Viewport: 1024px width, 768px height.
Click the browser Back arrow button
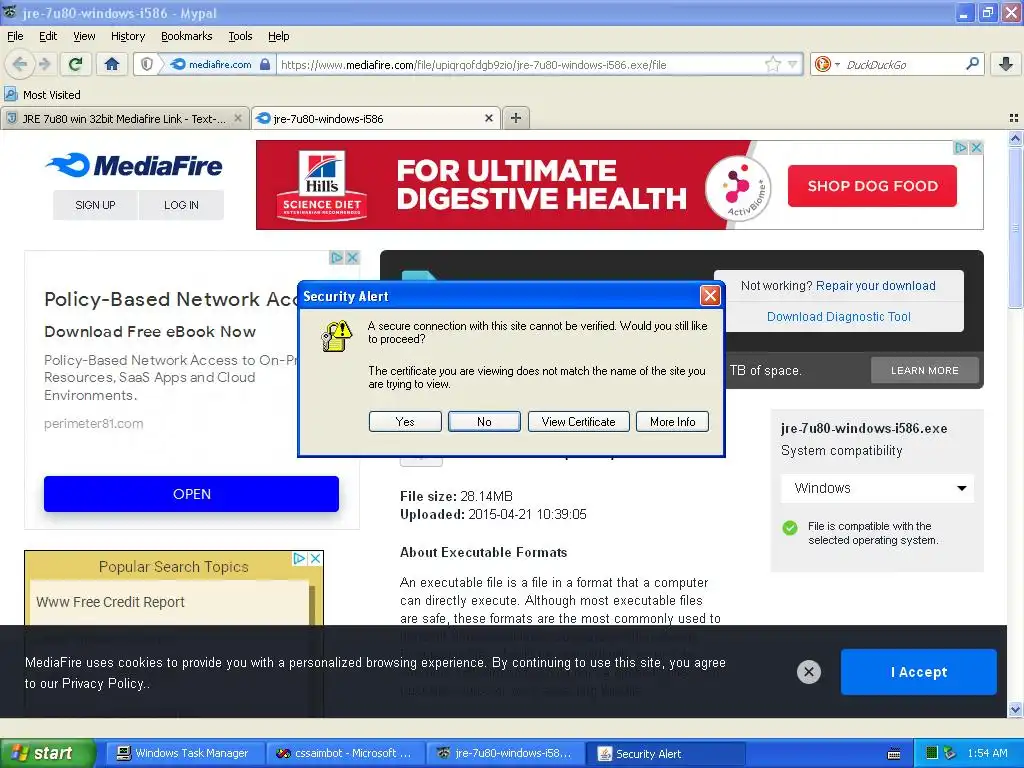[x=20, y=64]
